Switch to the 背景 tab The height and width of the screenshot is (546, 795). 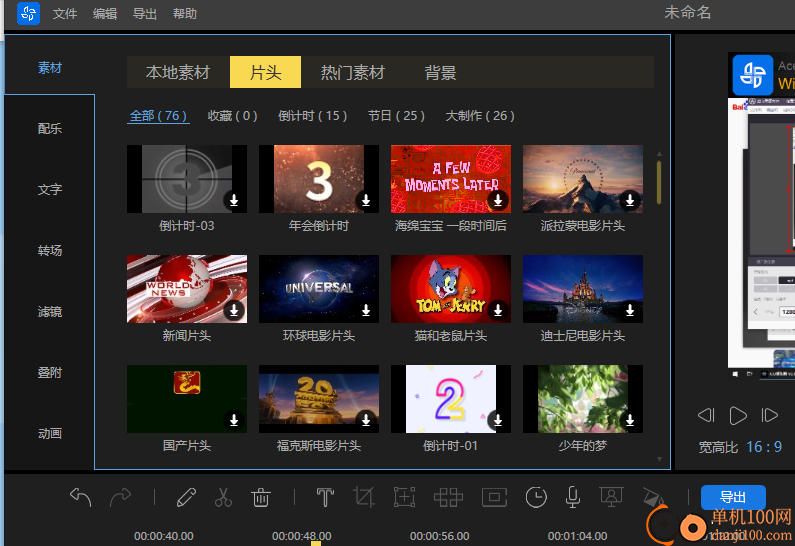point(440,72)
